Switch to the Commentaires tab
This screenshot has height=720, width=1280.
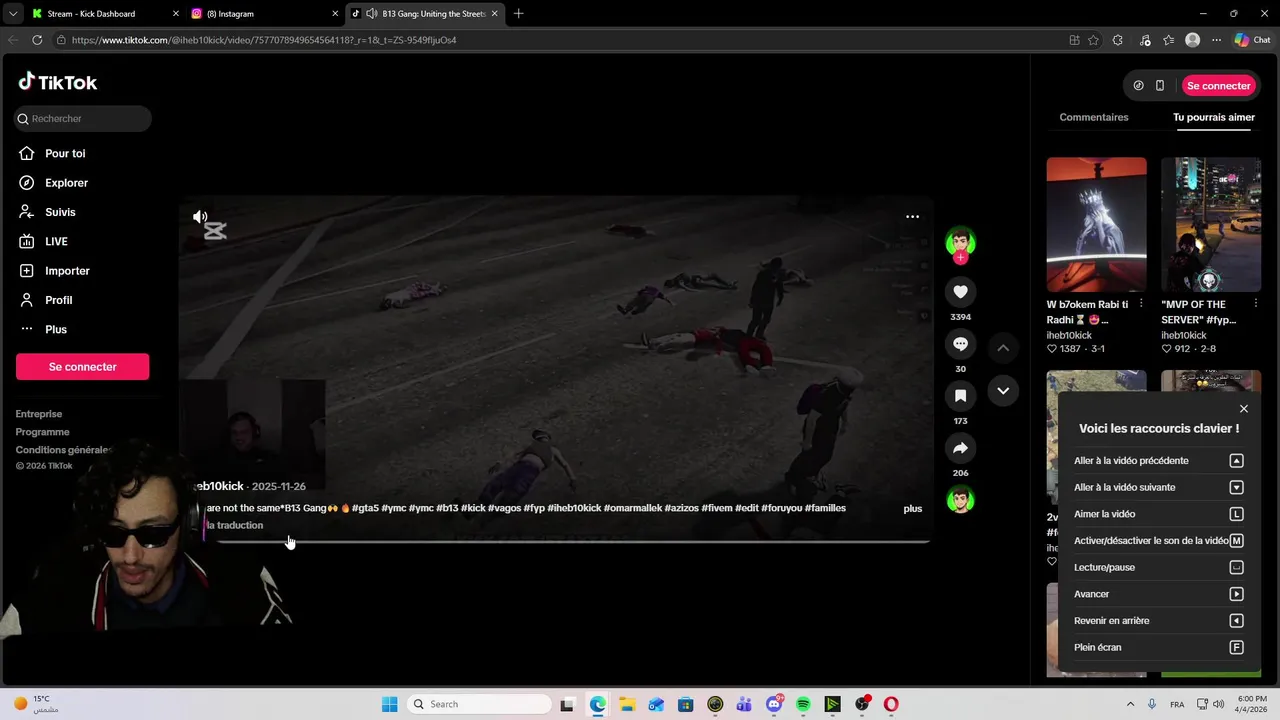(1093, 117)
